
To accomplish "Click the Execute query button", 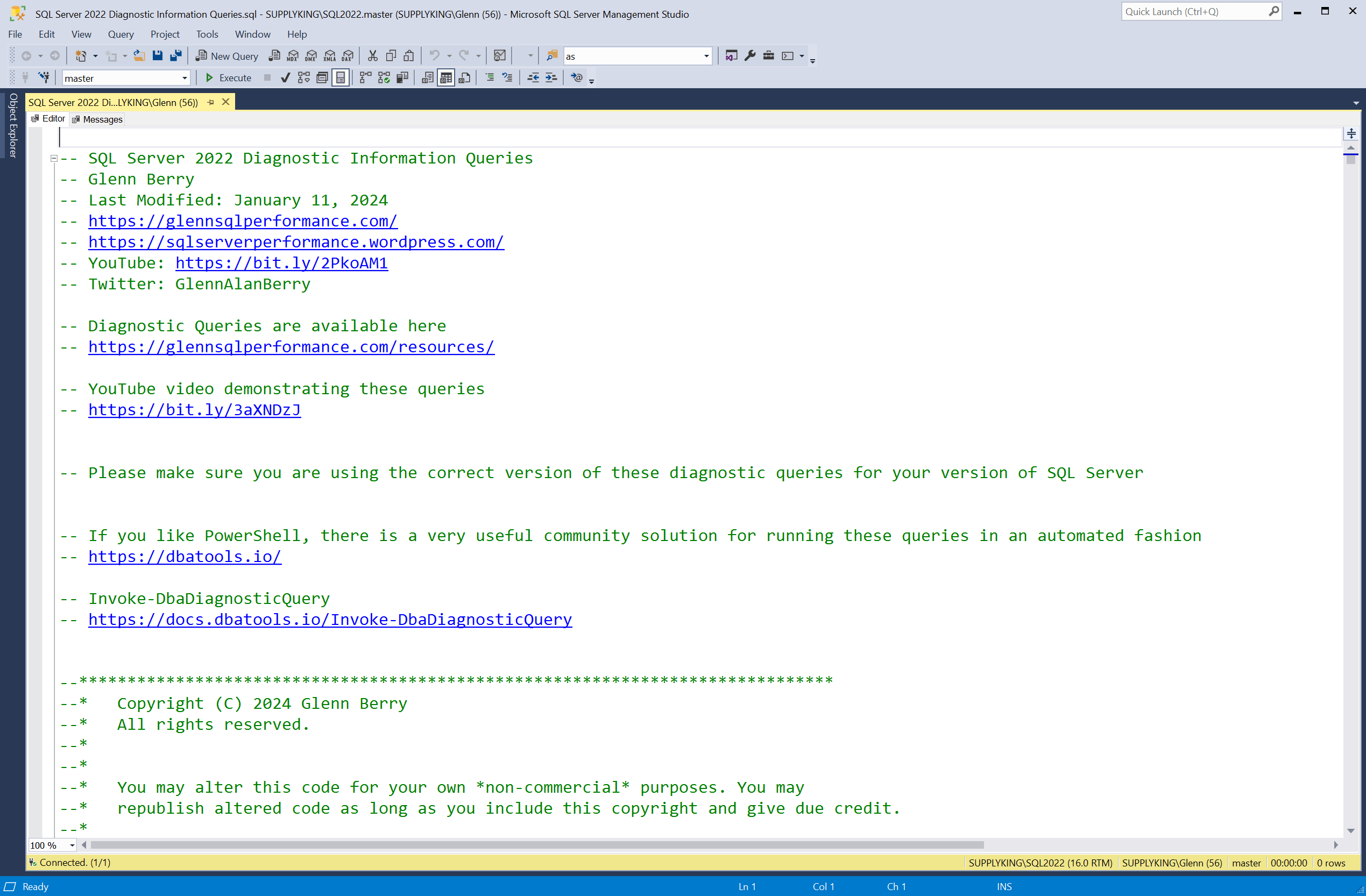I will point(229,78).
